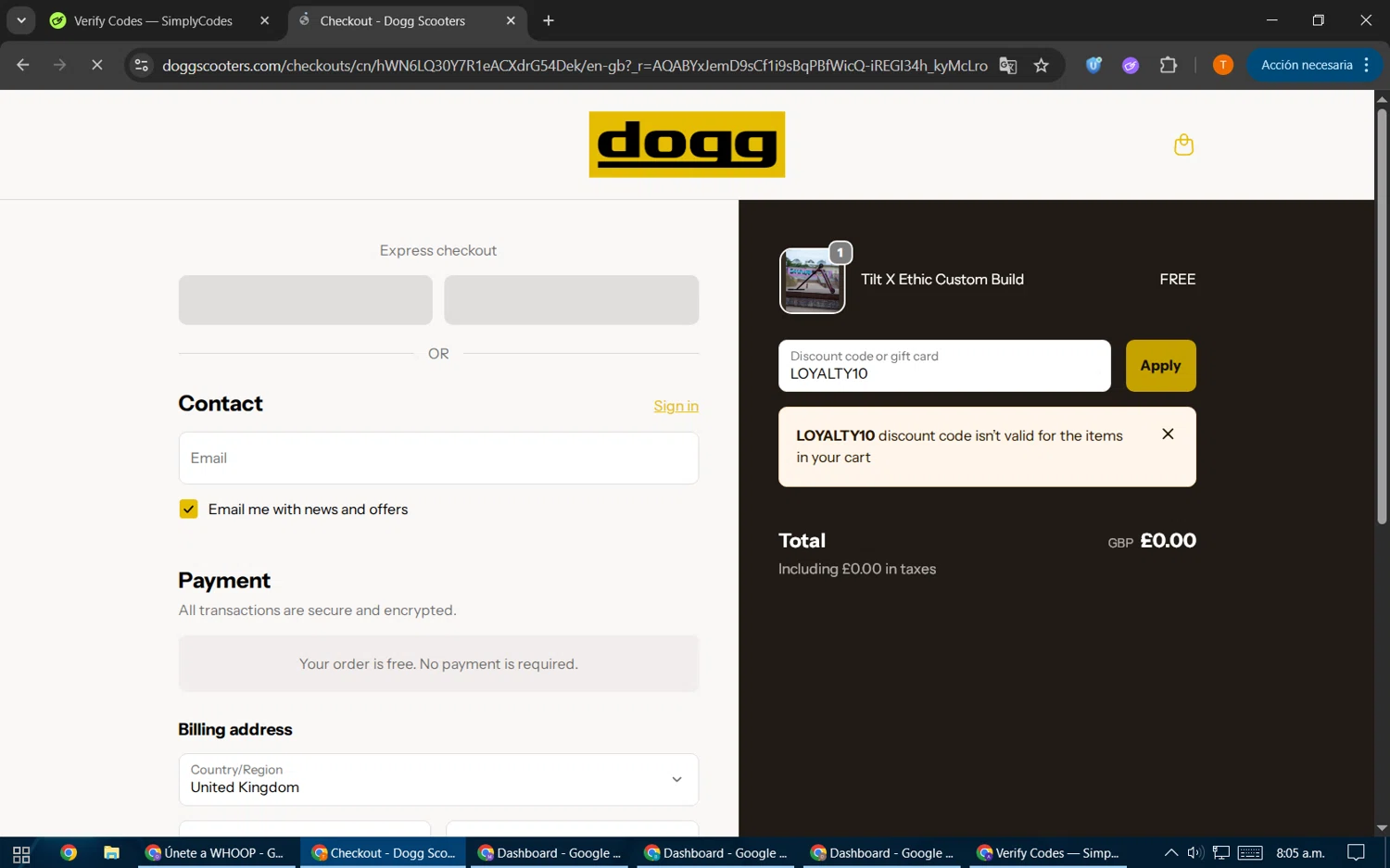Click the network tray icon
Image resolution: width=1390 pixels, height=868 pixels.
click(1221, 853)
